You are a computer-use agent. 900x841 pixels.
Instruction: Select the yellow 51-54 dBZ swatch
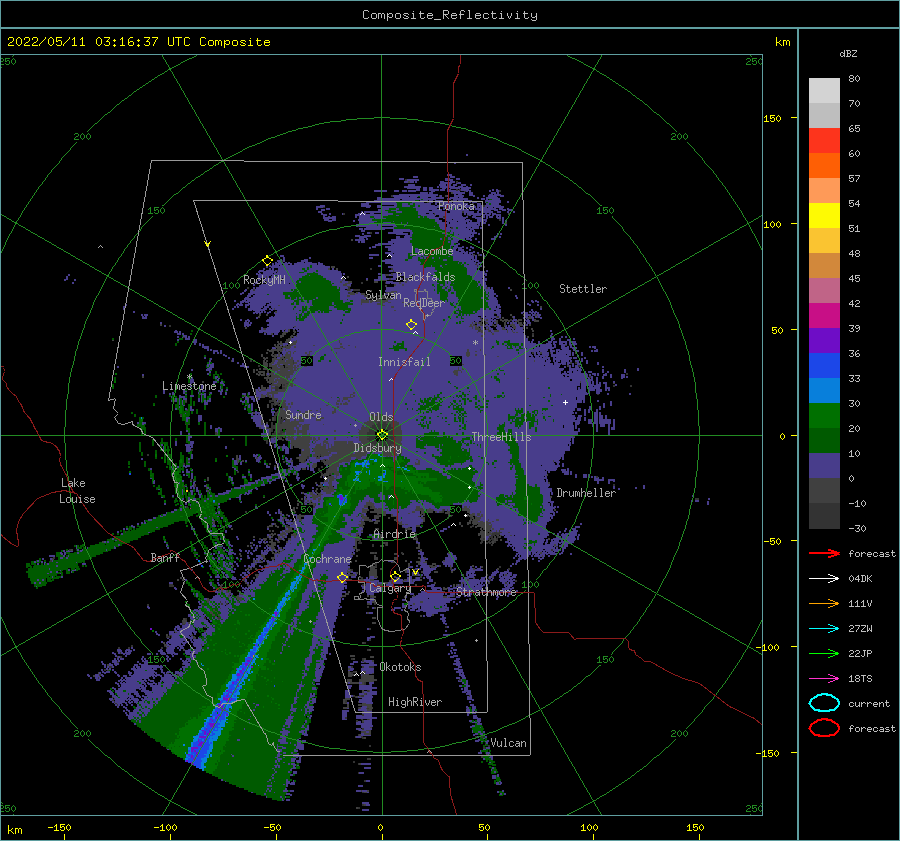click(824, 215)
